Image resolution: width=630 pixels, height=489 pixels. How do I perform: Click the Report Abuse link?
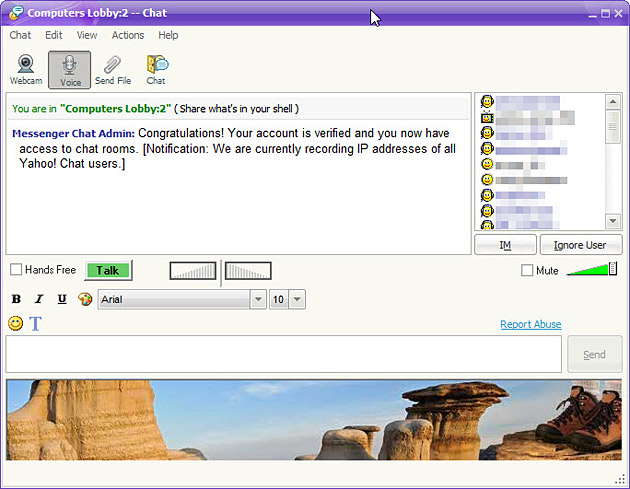click(x=531, y=324)
